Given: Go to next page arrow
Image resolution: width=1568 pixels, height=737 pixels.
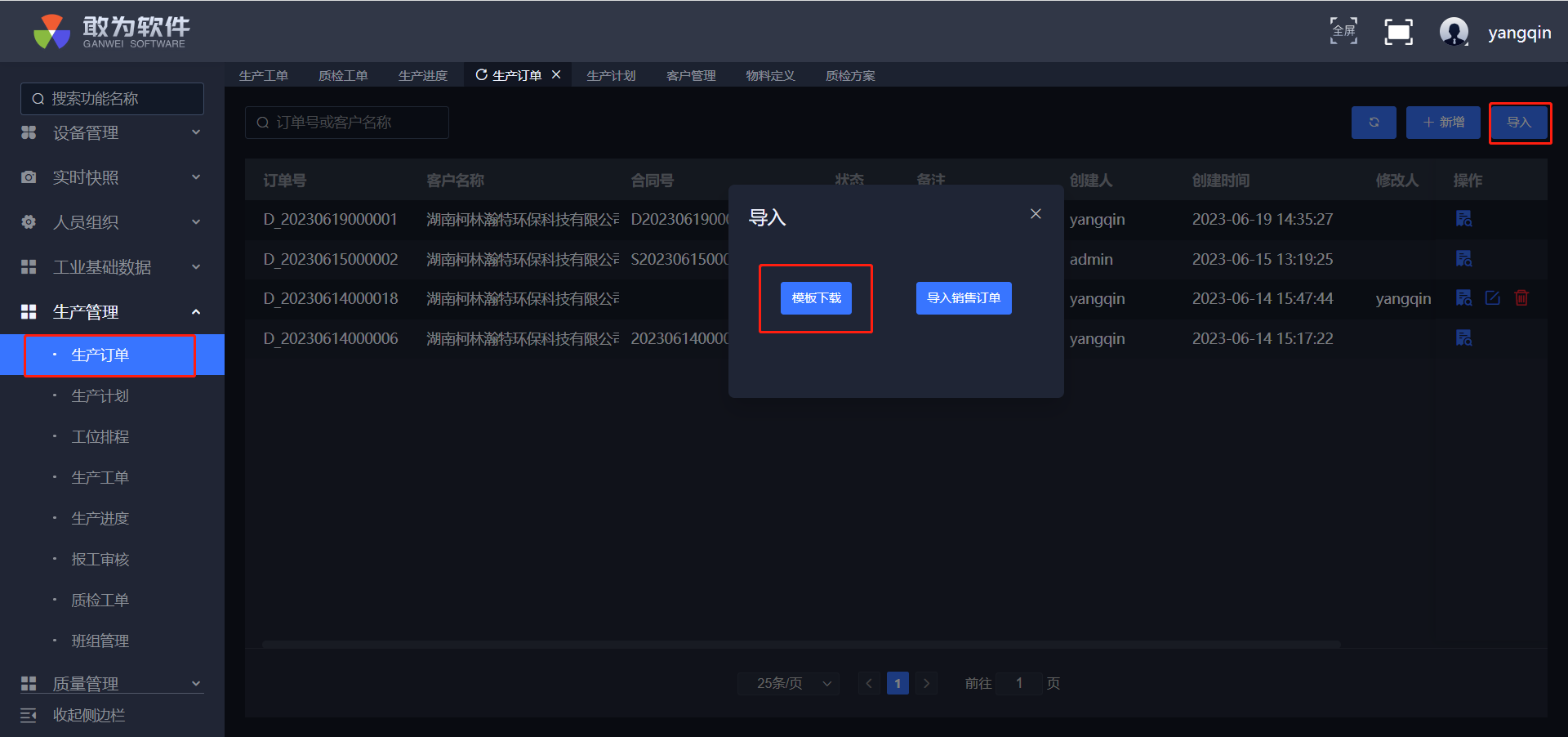Looking at the screenshot, I should (x=926, y=683).
